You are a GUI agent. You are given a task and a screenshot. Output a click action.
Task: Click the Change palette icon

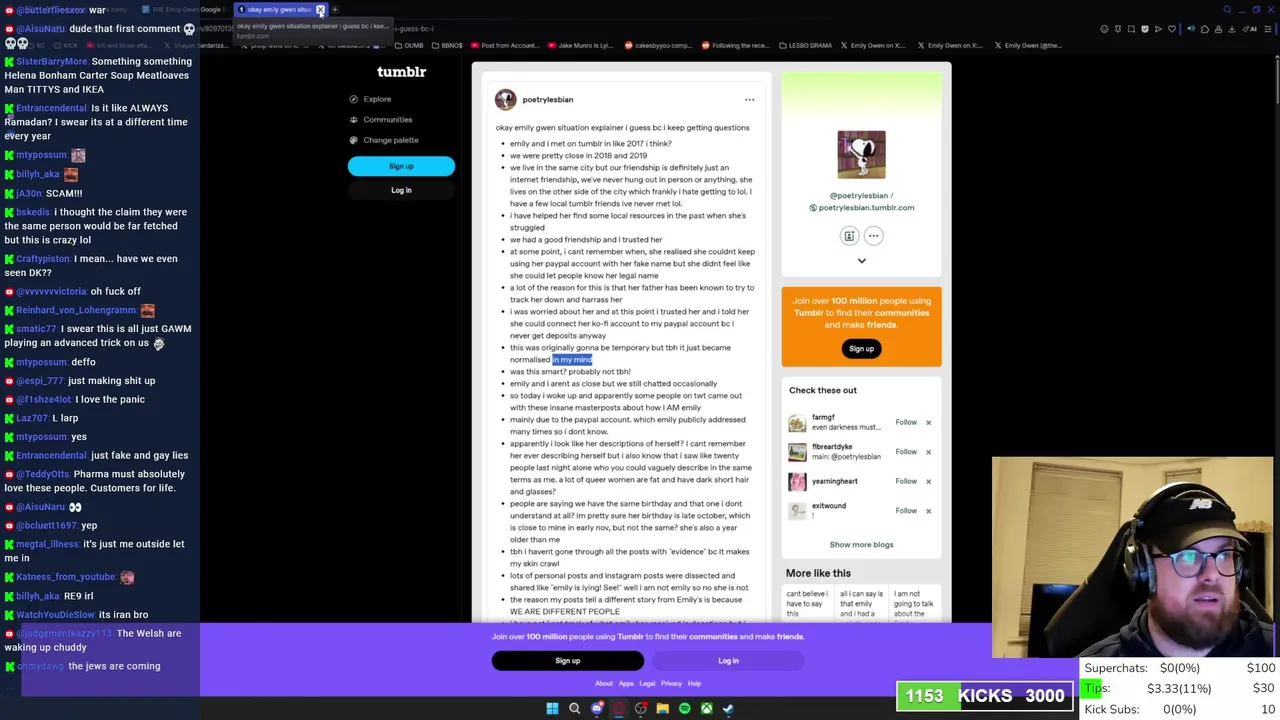click(353, 140)
